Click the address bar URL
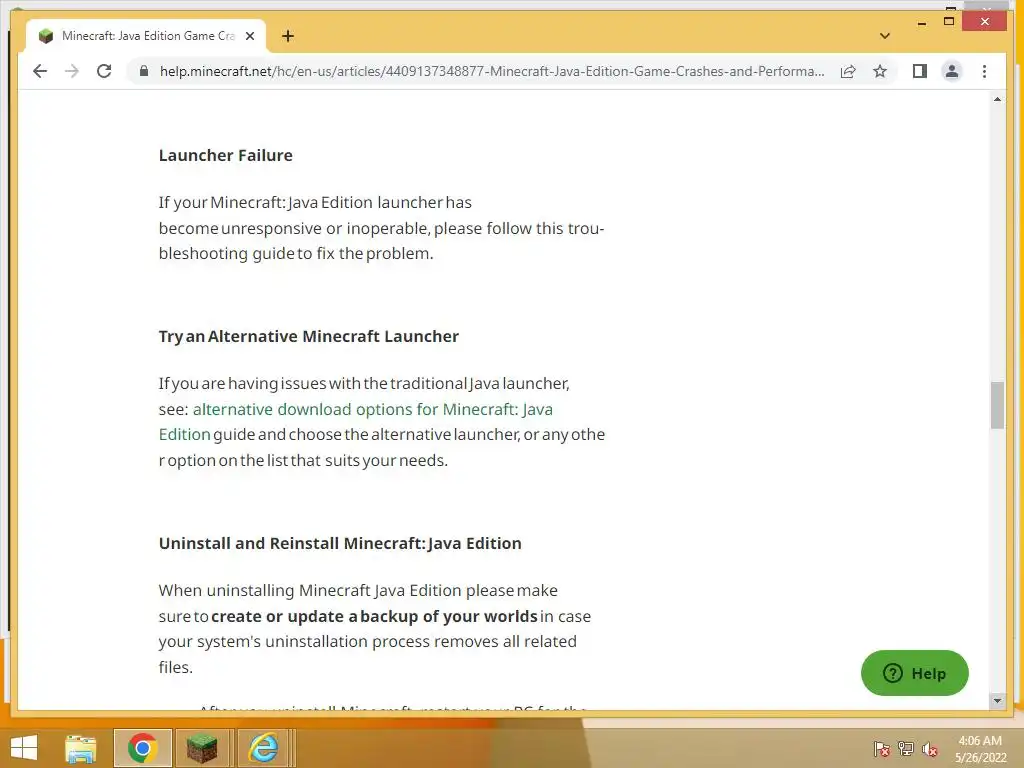Image resolution: width=1024 pixels, height=768 pixels. tap(492, 71)
